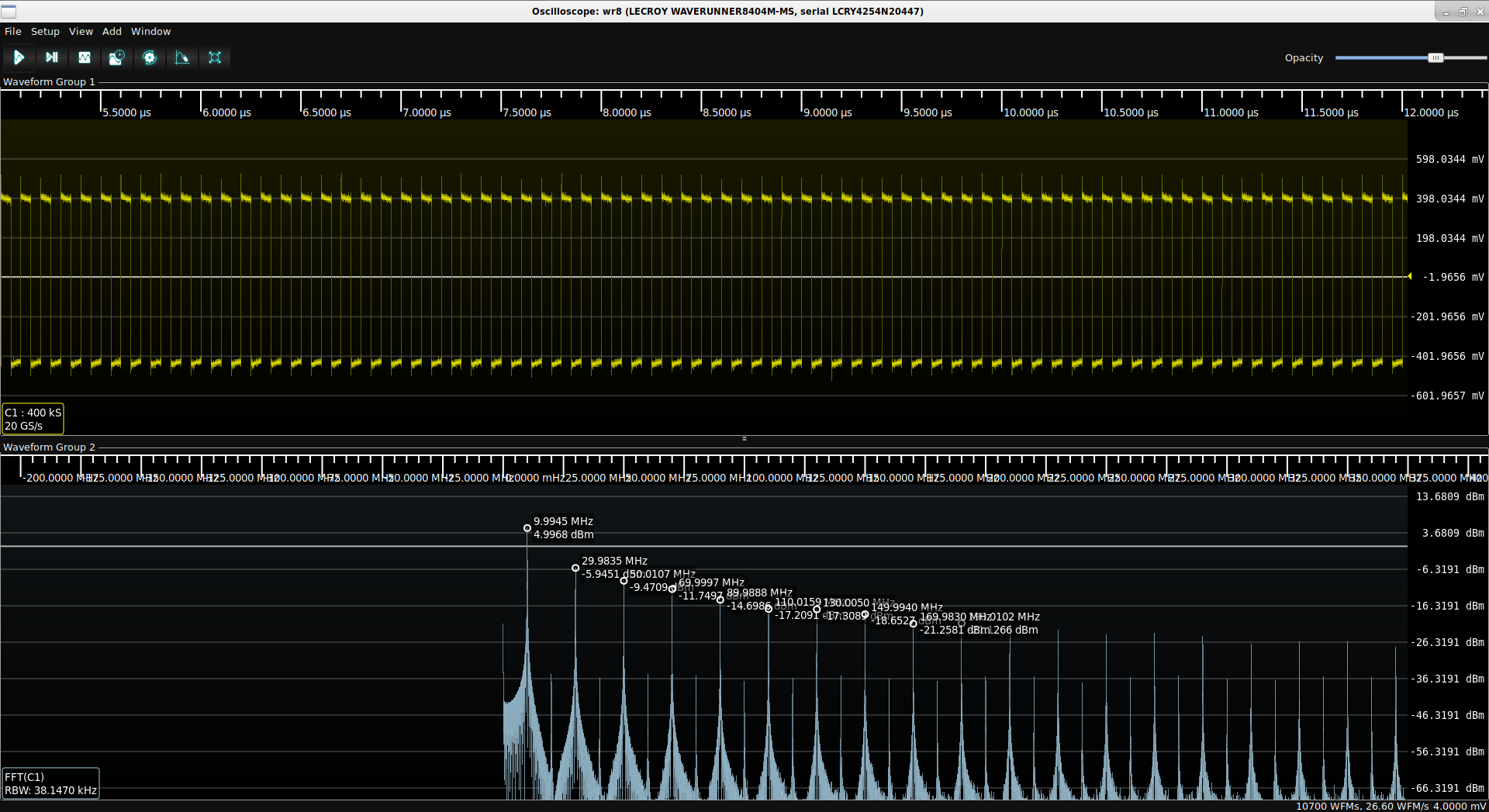Click the Waveform Group 1 title
1489x812 pixels.
click(x=49, y=82)
